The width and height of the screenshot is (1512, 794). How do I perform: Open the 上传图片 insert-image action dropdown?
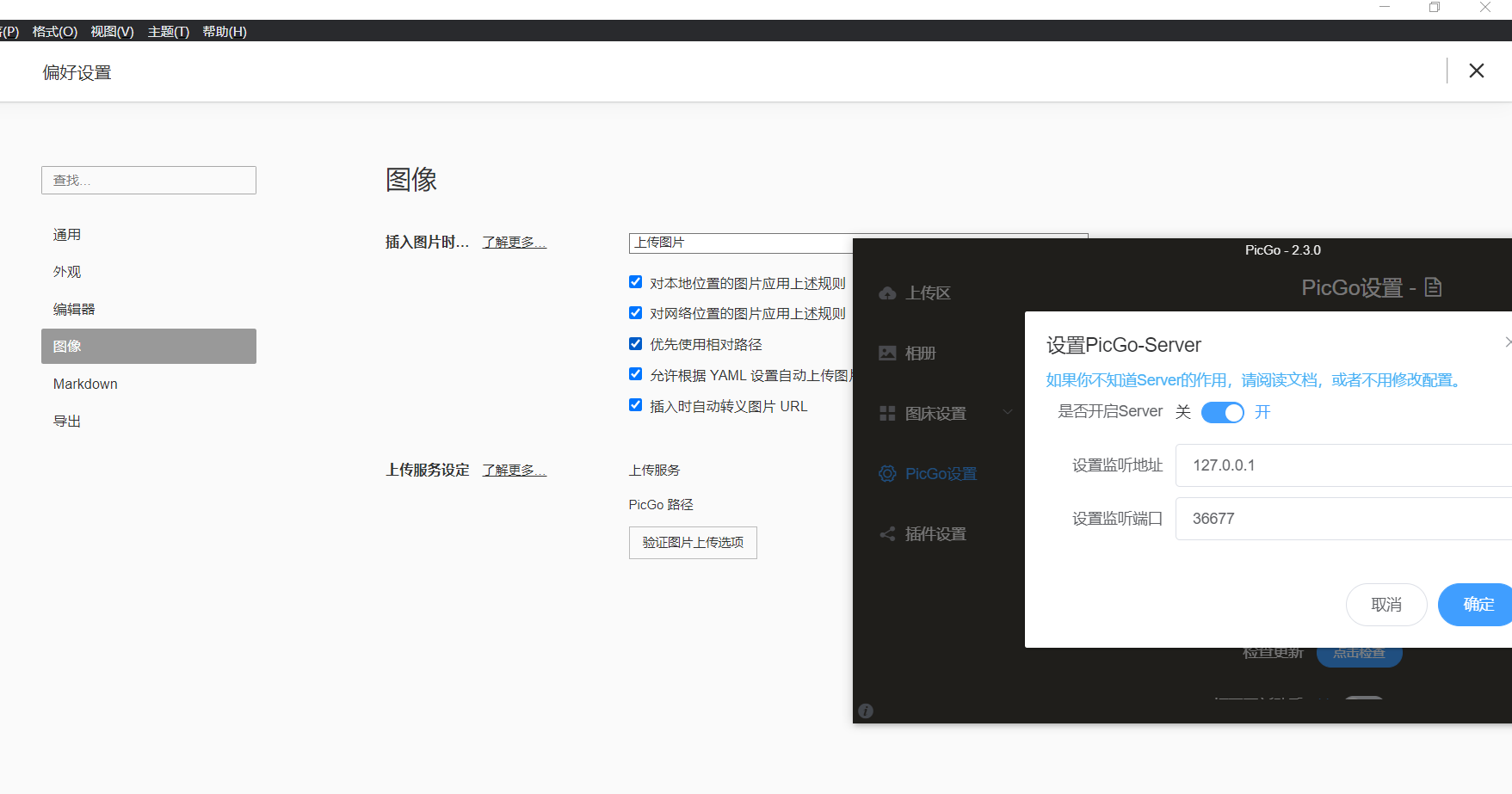pos(741,243)
